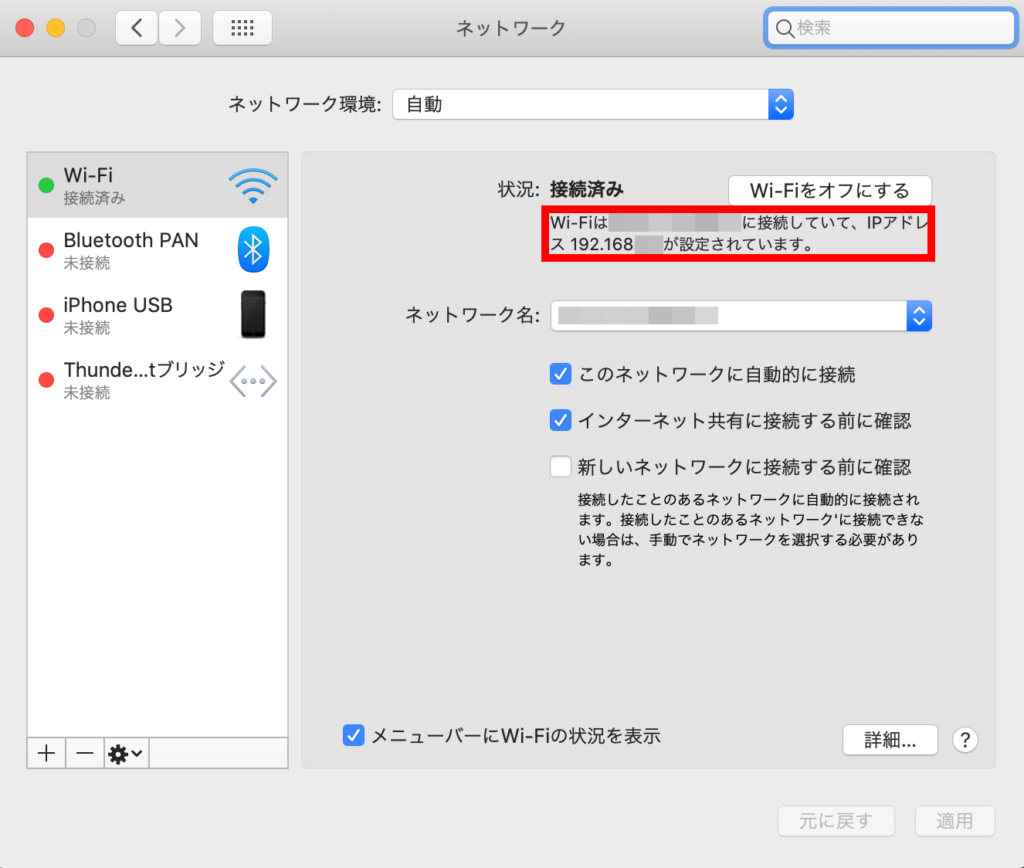Click the magnifier icon in search field
The width and height of the screenshot is (1024, 868).
click(x=784, y=28)
